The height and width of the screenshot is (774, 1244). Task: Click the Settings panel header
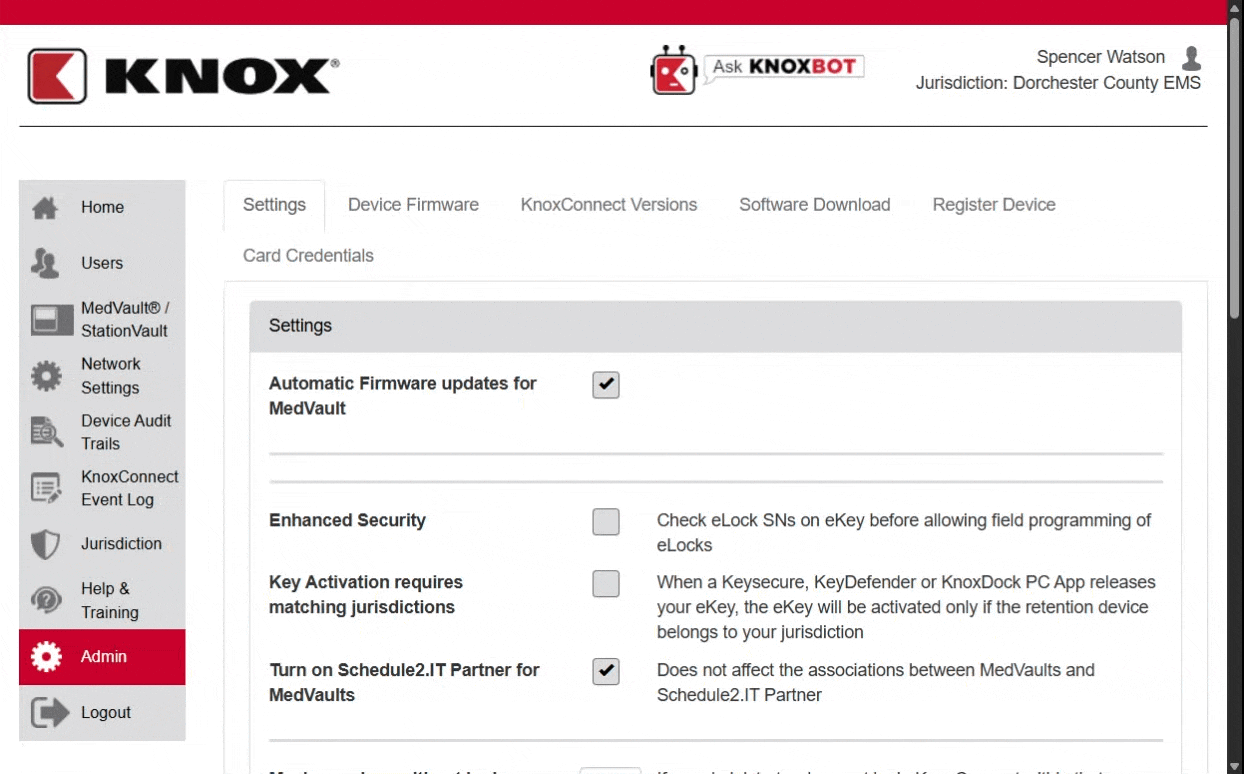pos(715,326)
